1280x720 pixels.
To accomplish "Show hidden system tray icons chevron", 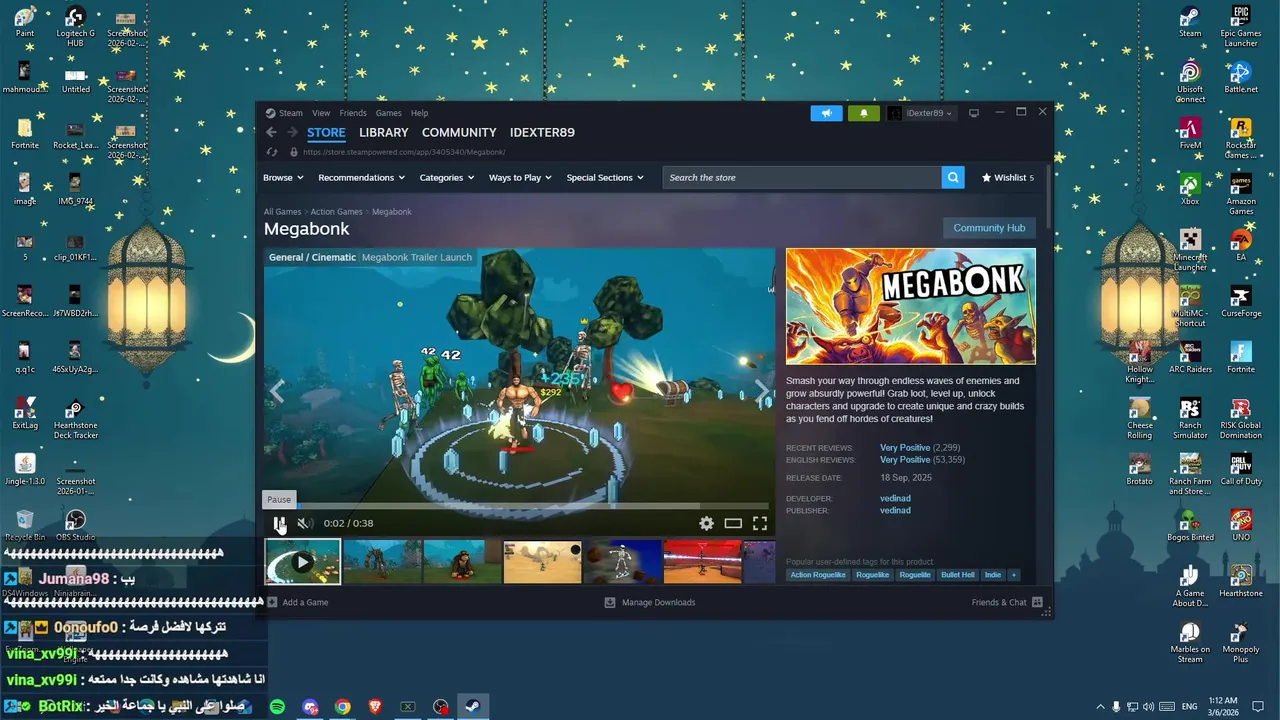I will (1101, 707).
